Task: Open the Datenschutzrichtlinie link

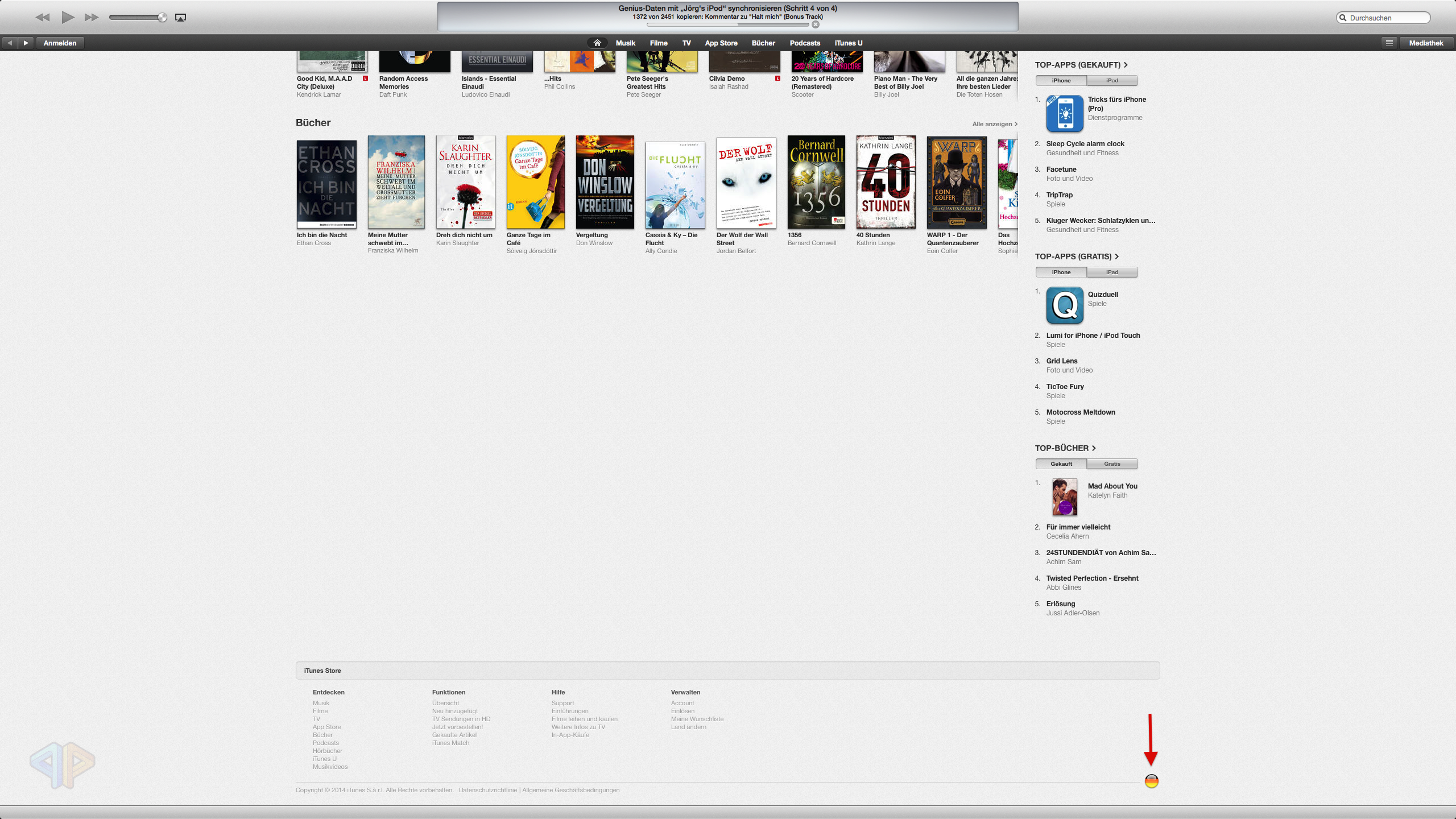Action: (x=488, y=790)
